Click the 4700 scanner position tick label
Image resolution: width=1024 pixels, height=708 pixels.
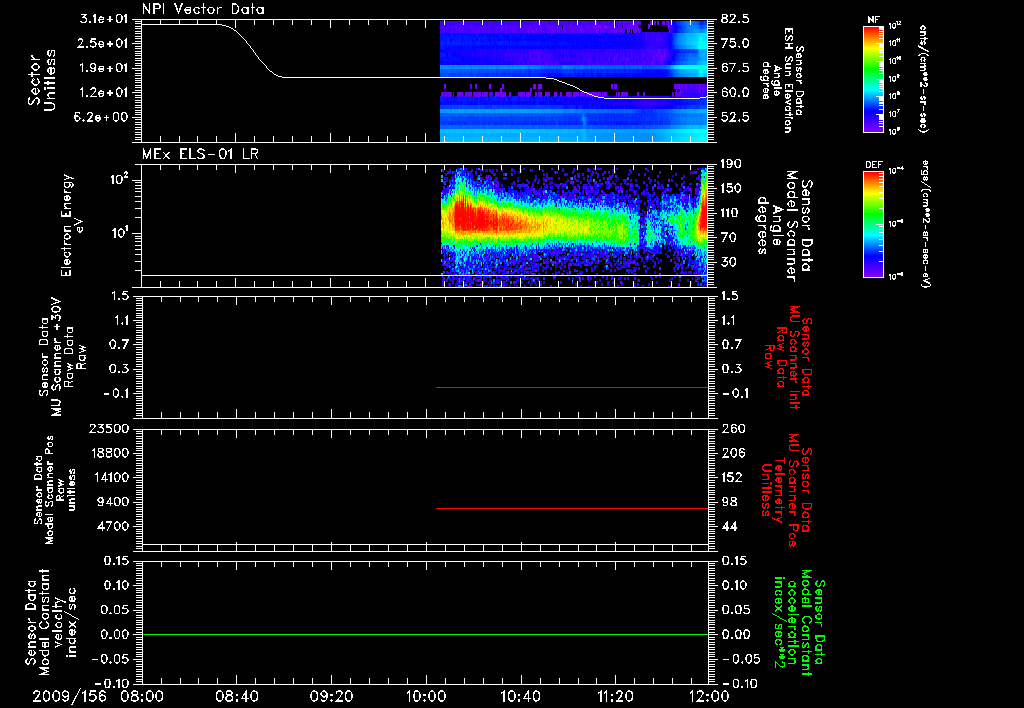113,526
